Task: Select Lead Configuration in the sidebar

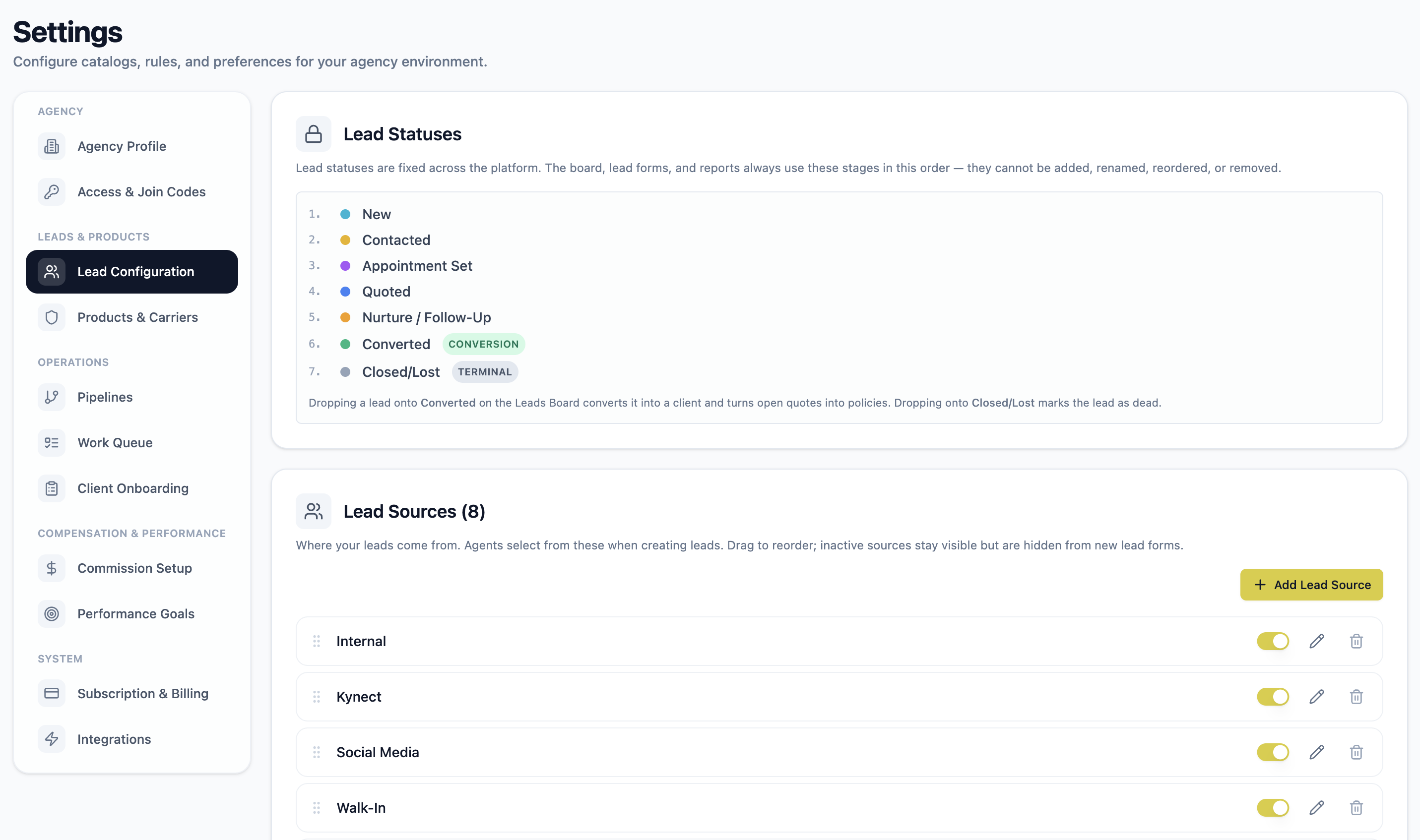Action: [x=131, y=272]
